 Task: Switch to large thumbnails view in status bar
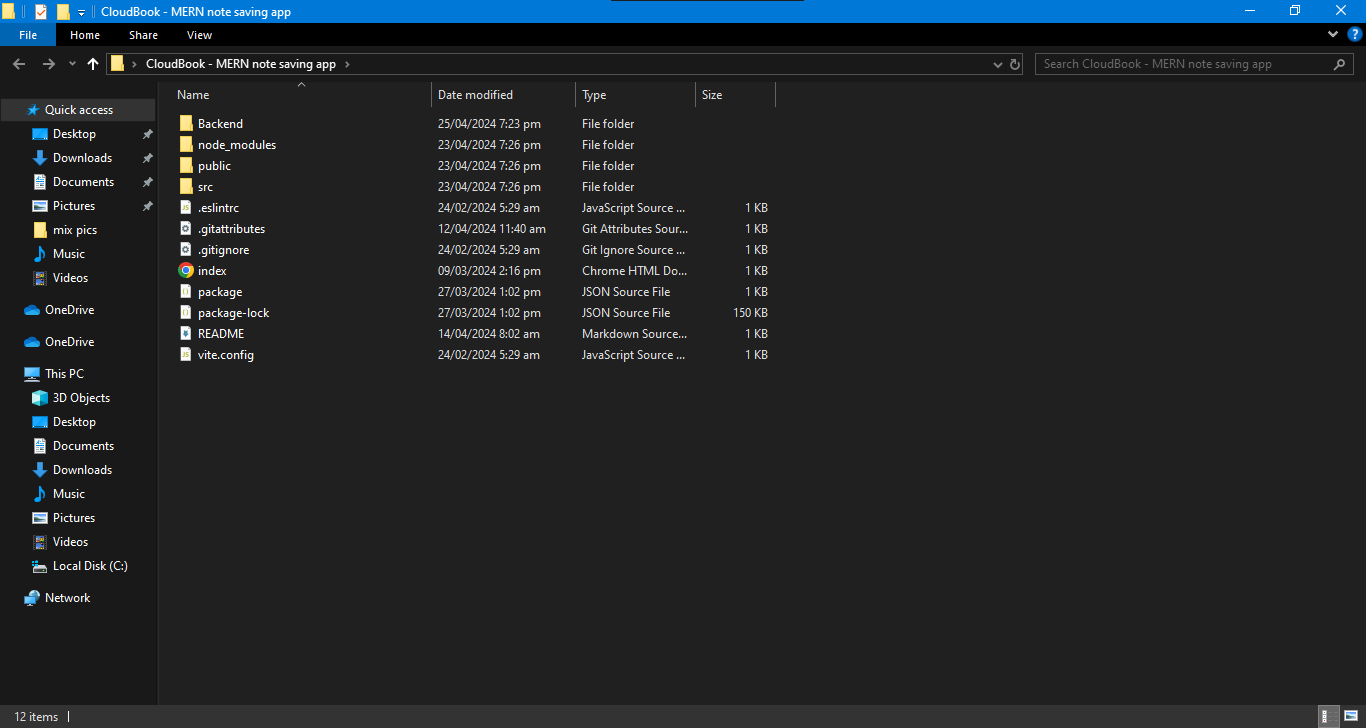pos(1350,716)
